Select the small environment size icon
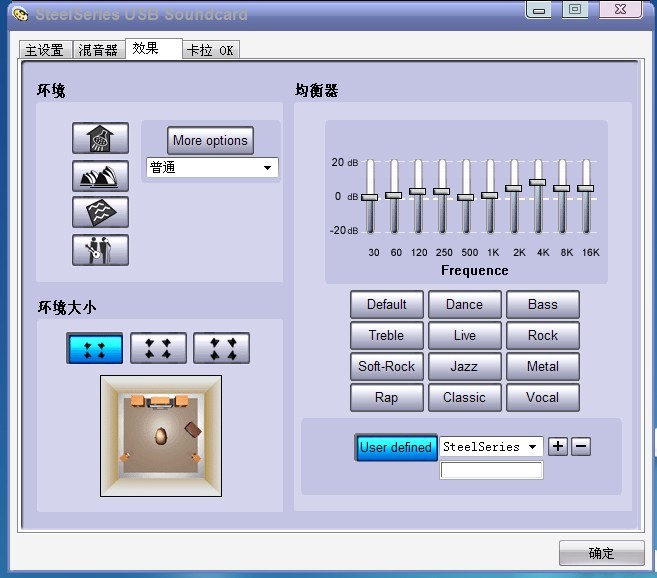 95,348
